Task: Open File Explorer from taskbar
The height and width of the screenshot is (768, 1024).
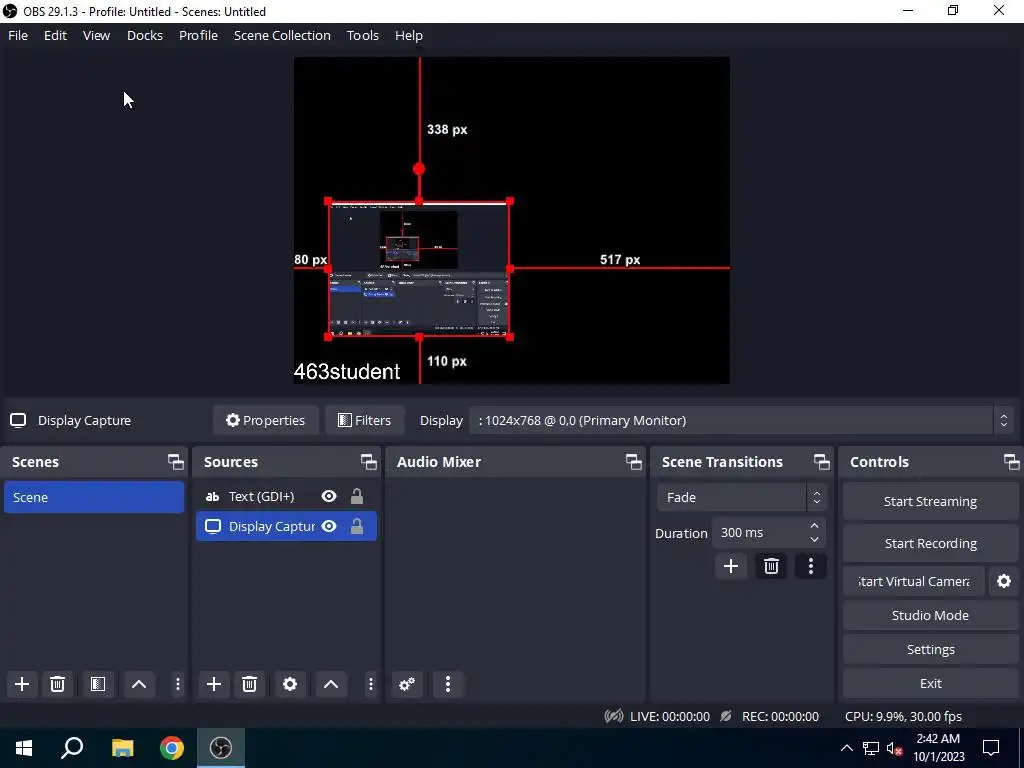Action: (122, 748)
